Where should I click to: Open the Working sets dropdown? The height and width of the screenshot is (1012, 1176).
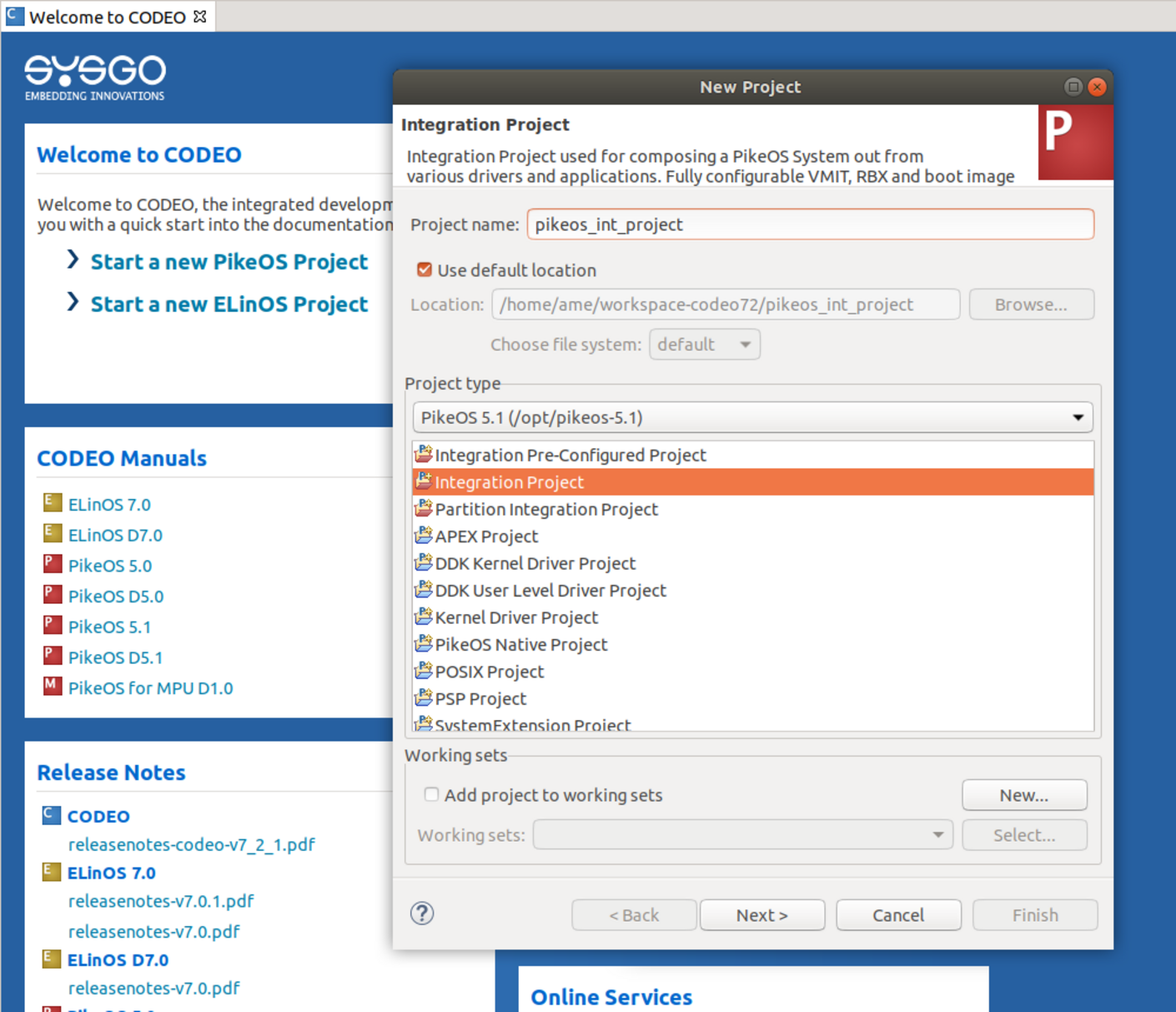click(936, 834)
